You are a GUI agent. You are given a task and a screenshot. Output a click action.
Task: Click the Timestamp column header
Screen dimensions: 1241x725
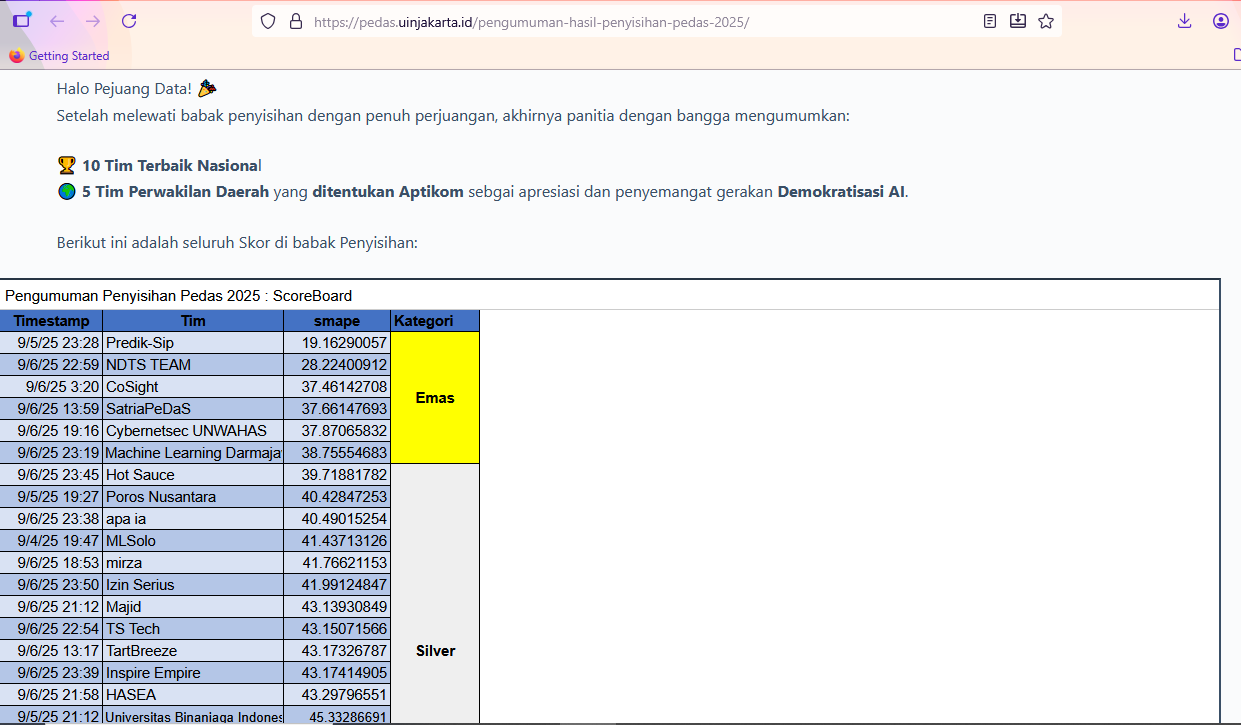click(x=51, y=321)
